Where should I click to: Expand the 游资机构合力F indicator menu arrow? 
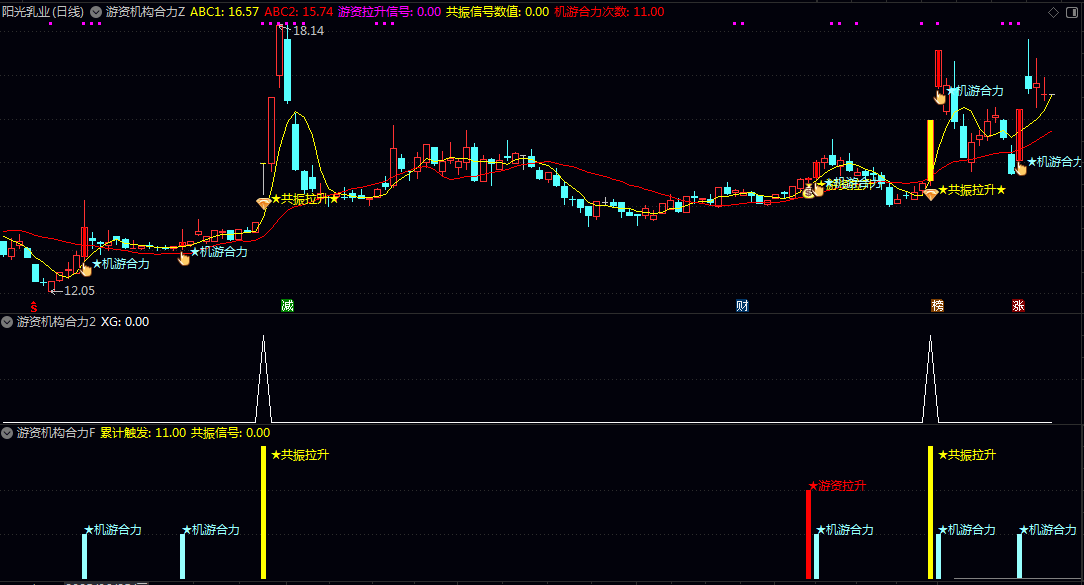pyautogui.click(x=7, y=433)
